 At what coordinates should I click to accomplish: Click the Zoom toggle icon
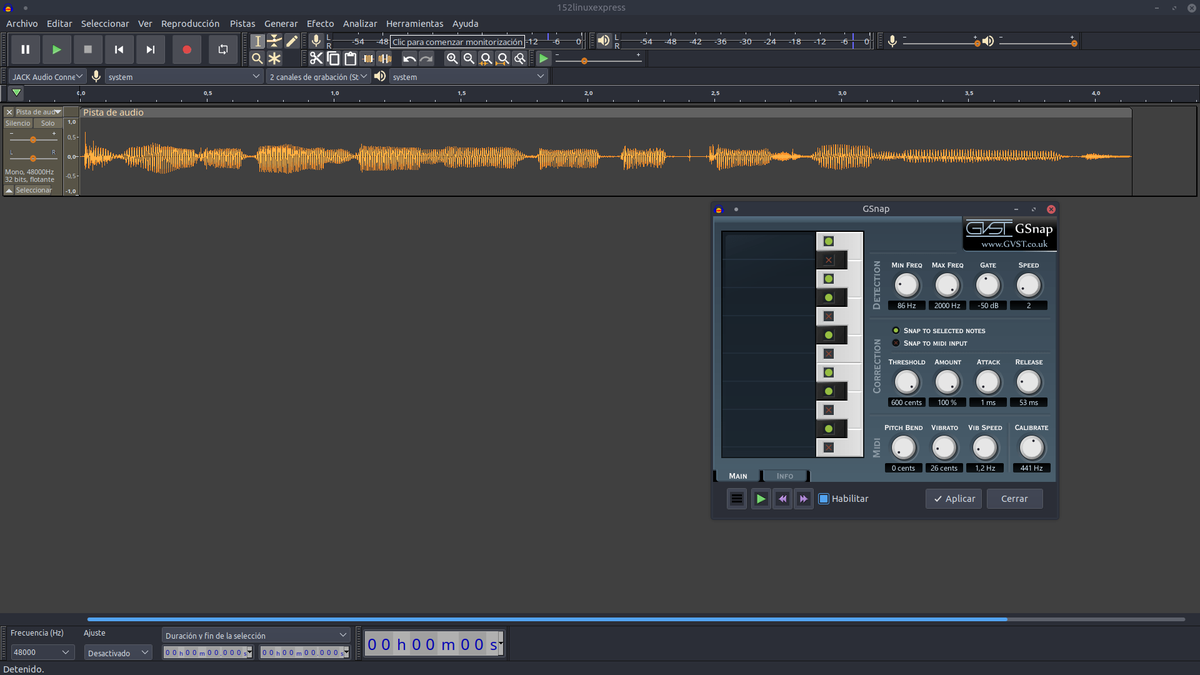(520, 59)
